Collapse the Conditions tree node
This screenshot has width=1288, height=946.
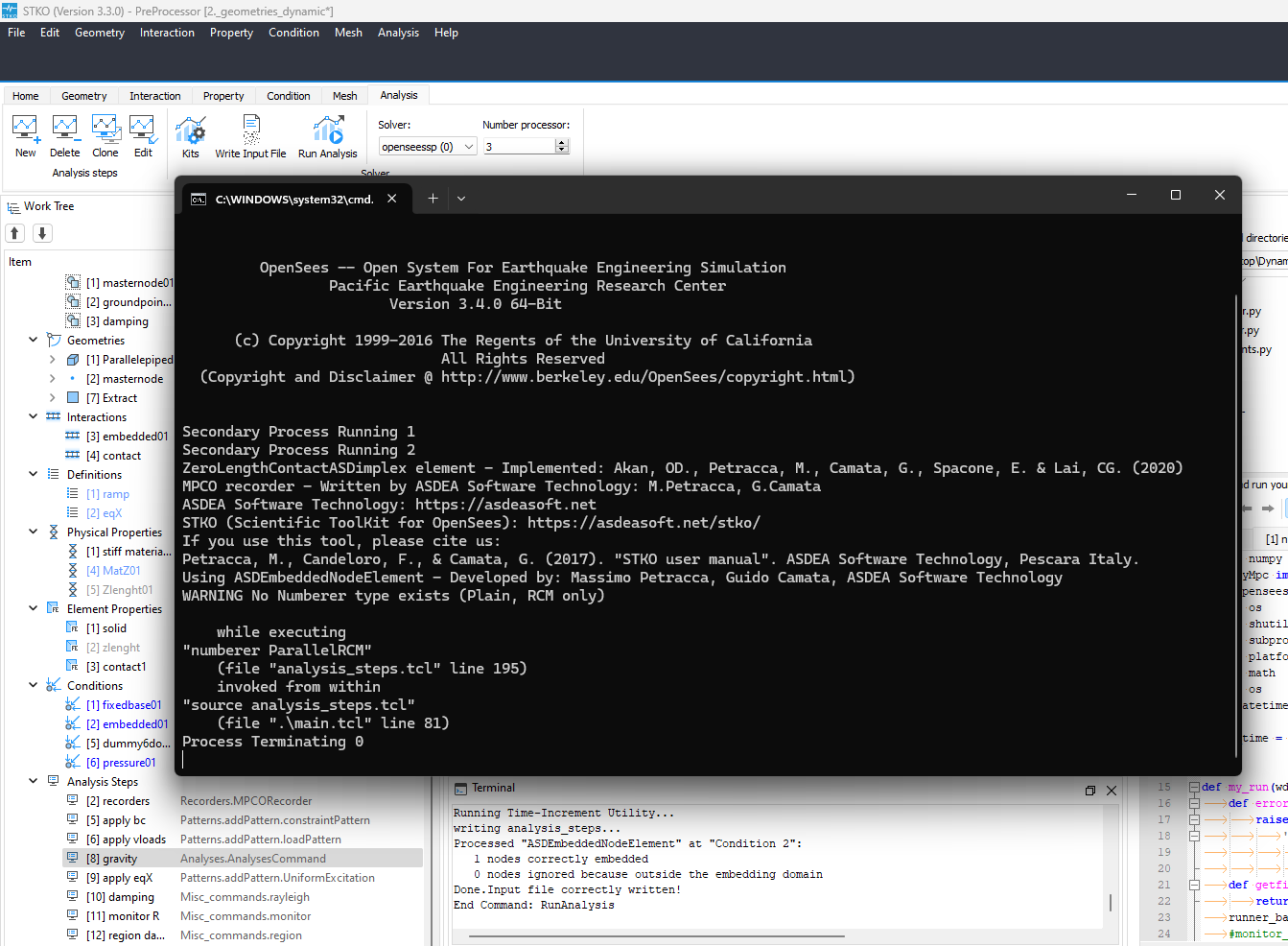pyautogui.click(x=33, y=685)
